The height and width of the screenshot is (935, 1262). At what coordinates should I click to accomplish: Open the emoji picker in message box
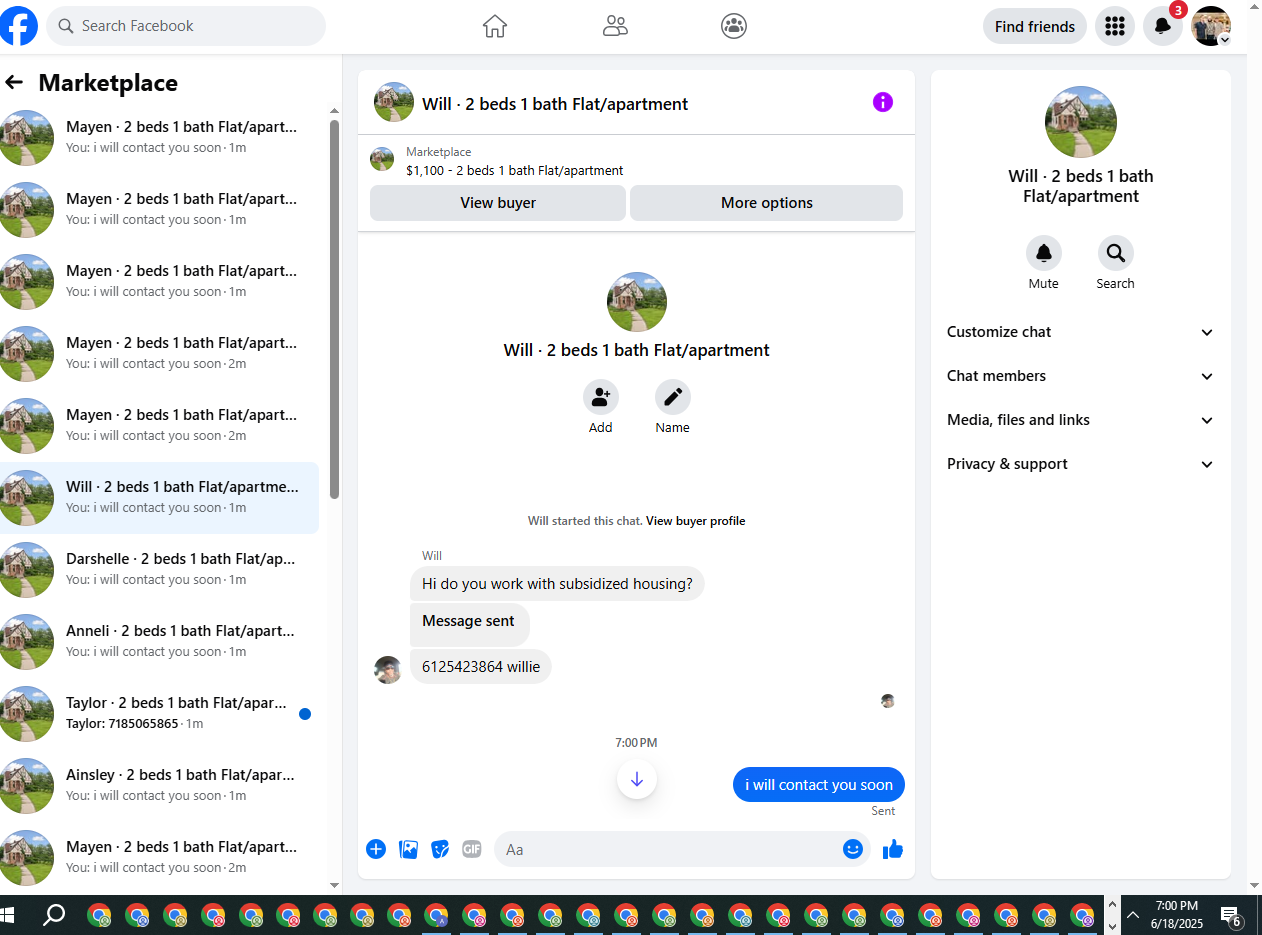[x=853, y=849]
